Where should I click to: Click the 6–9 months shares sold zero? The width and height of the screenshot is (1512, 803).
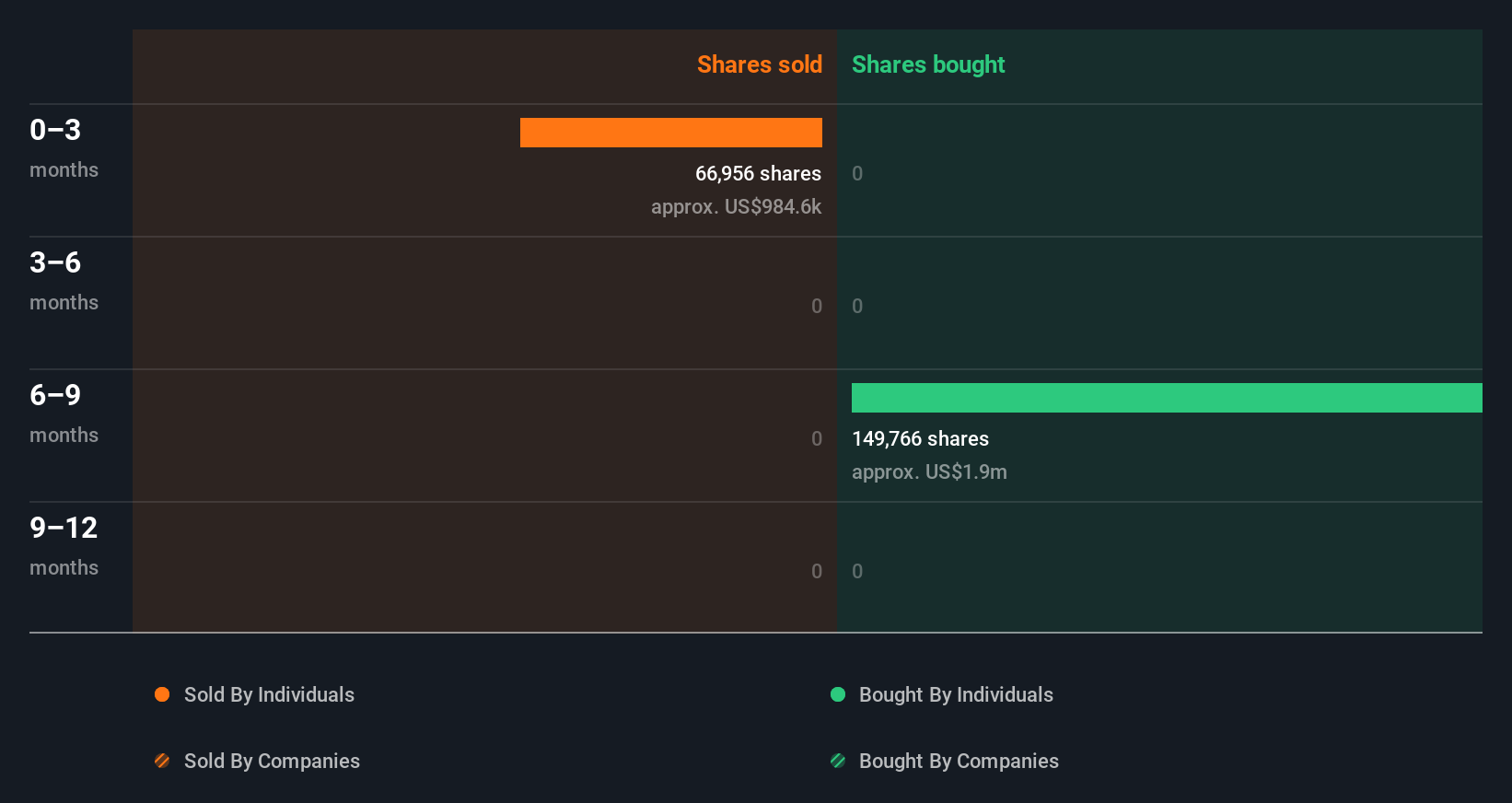tap(817, 439)
